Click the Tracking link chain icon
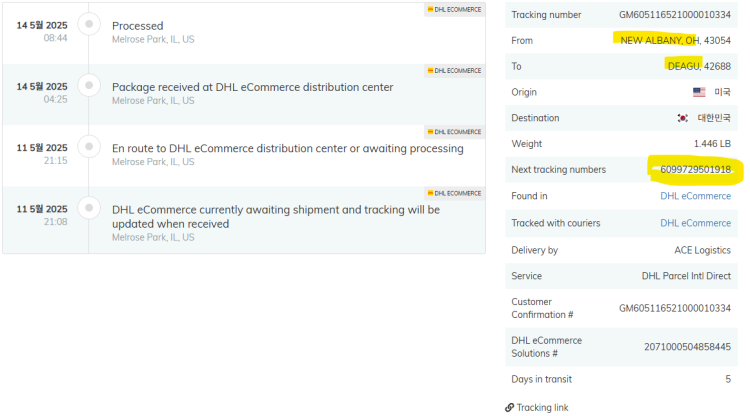 tap(509, 408)
